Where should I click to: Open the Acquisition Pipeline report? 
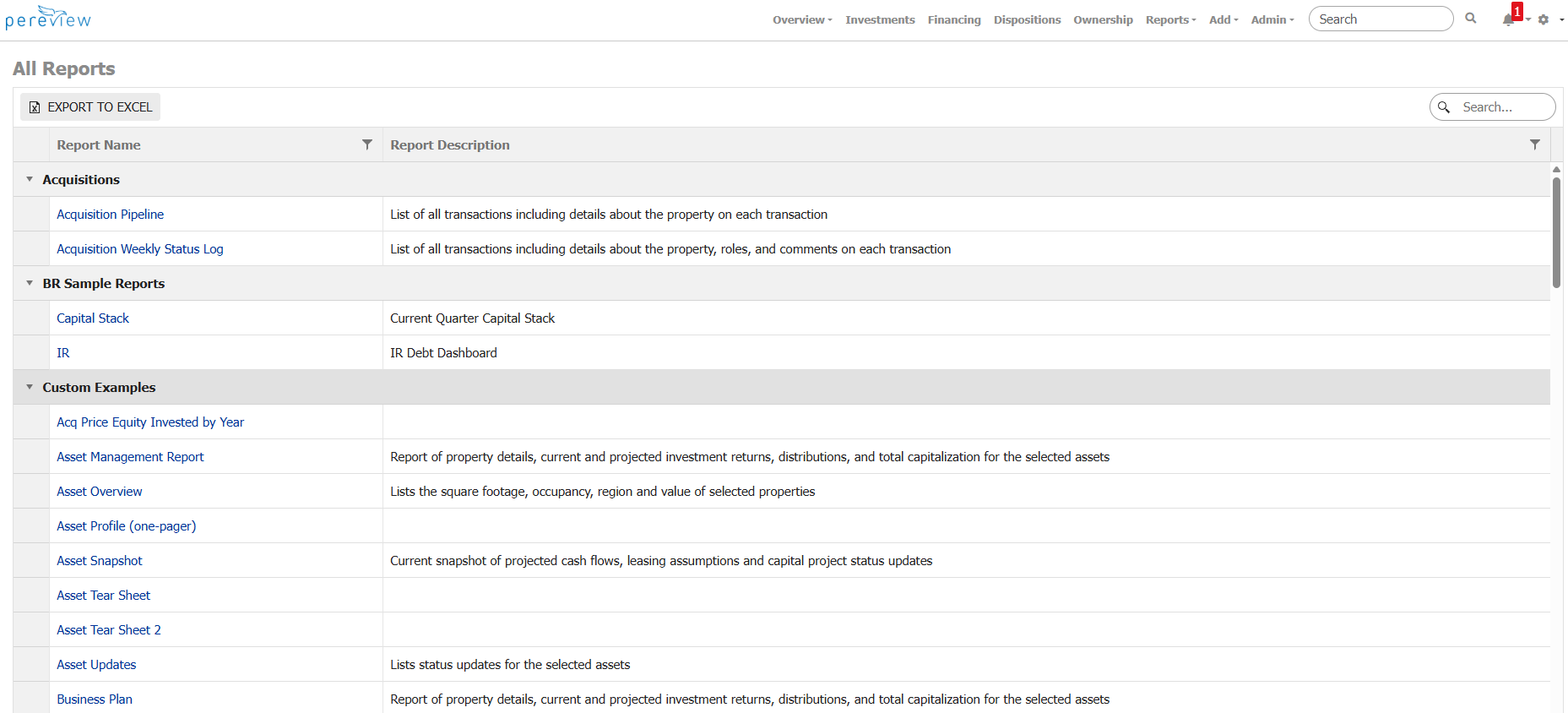tap(110, 215)
